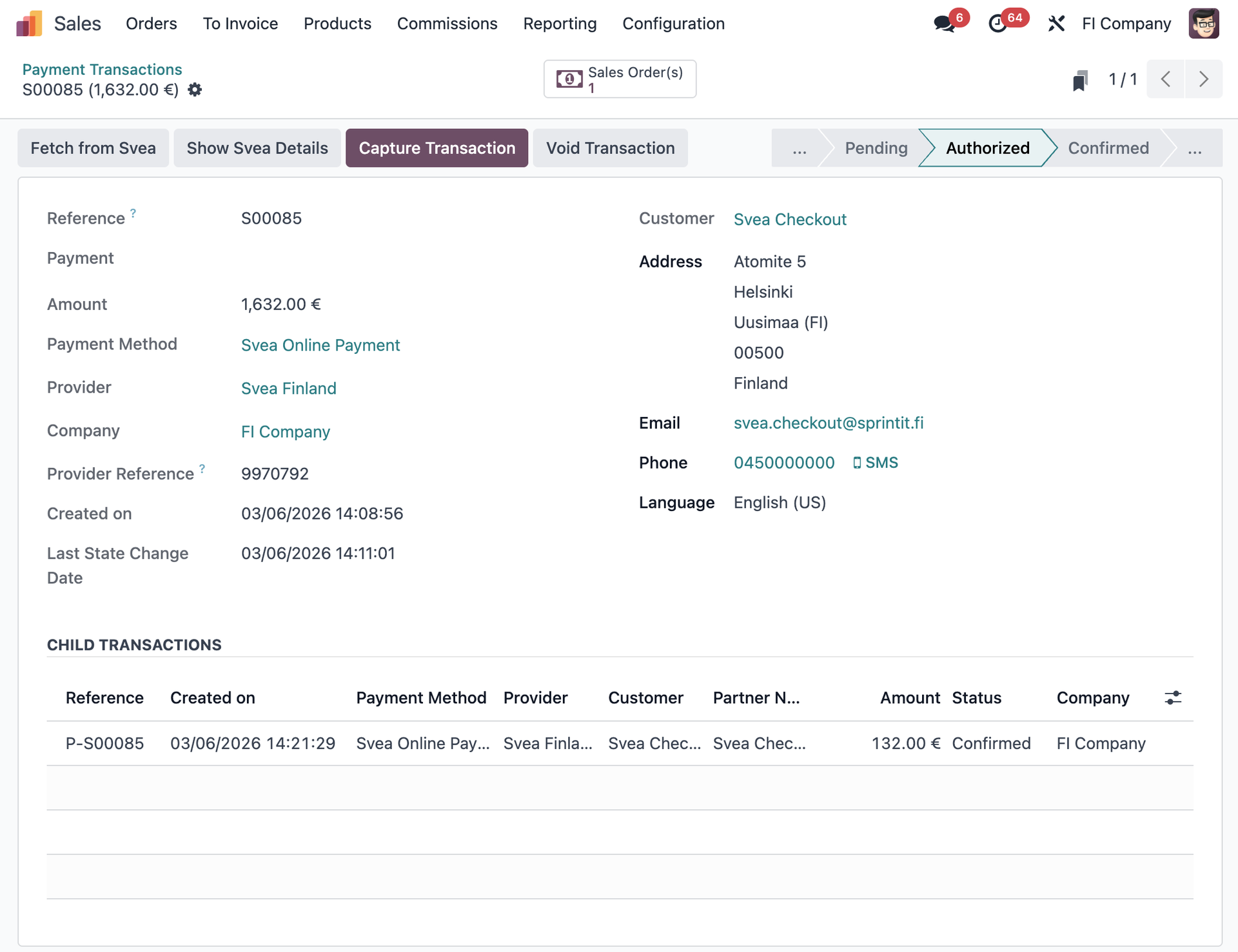Viewport: 1238px width, 952px height.
Task: Sort child transactions by Customer column
Action: pos(646,698)
